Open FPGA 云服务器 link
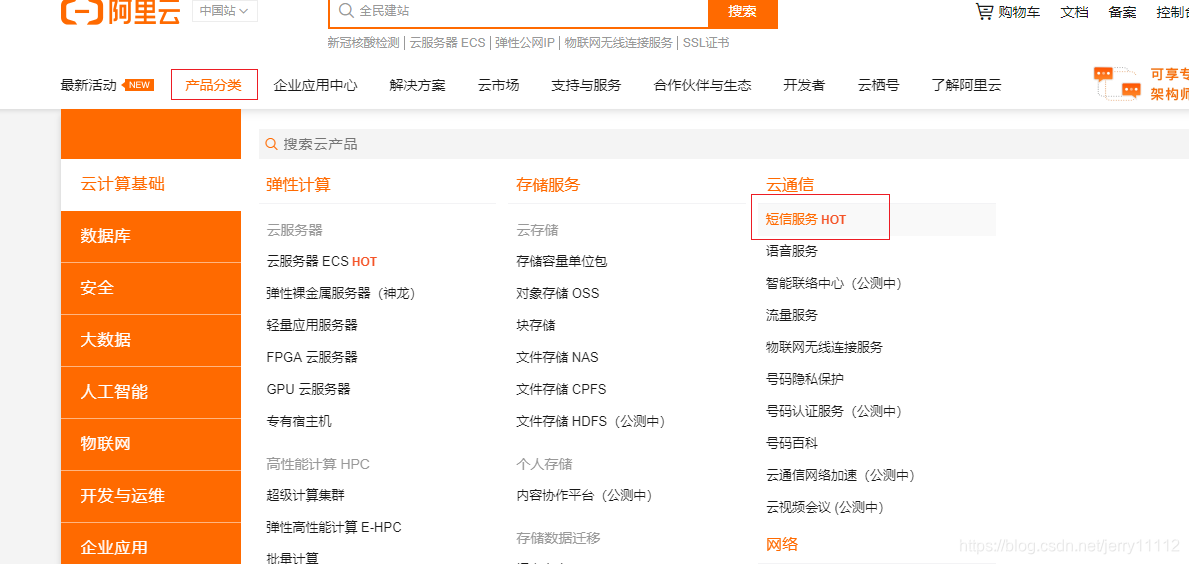The height and width of the screenshot is (564, 1189). pyautogui.click(x=312, y=357)
